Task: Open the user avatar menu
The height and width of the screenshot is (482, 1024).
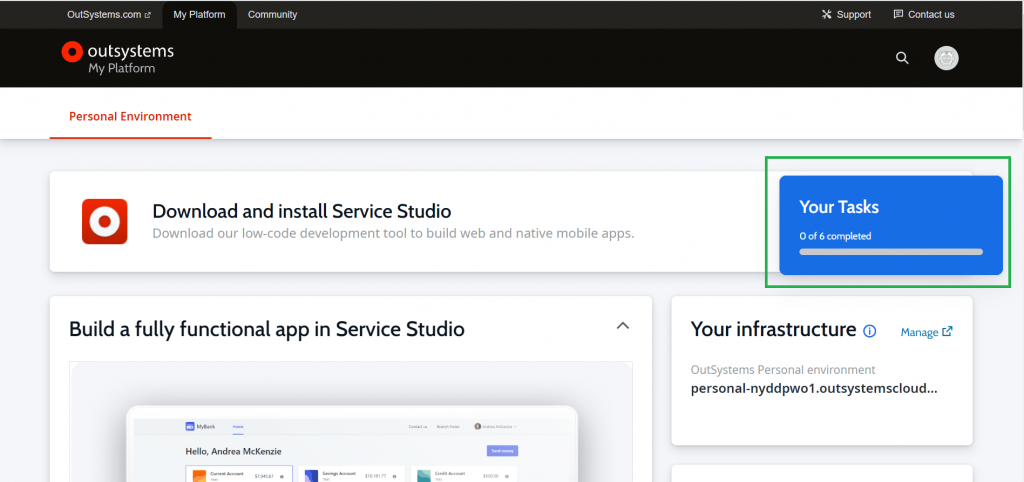Action: [946, 58]
